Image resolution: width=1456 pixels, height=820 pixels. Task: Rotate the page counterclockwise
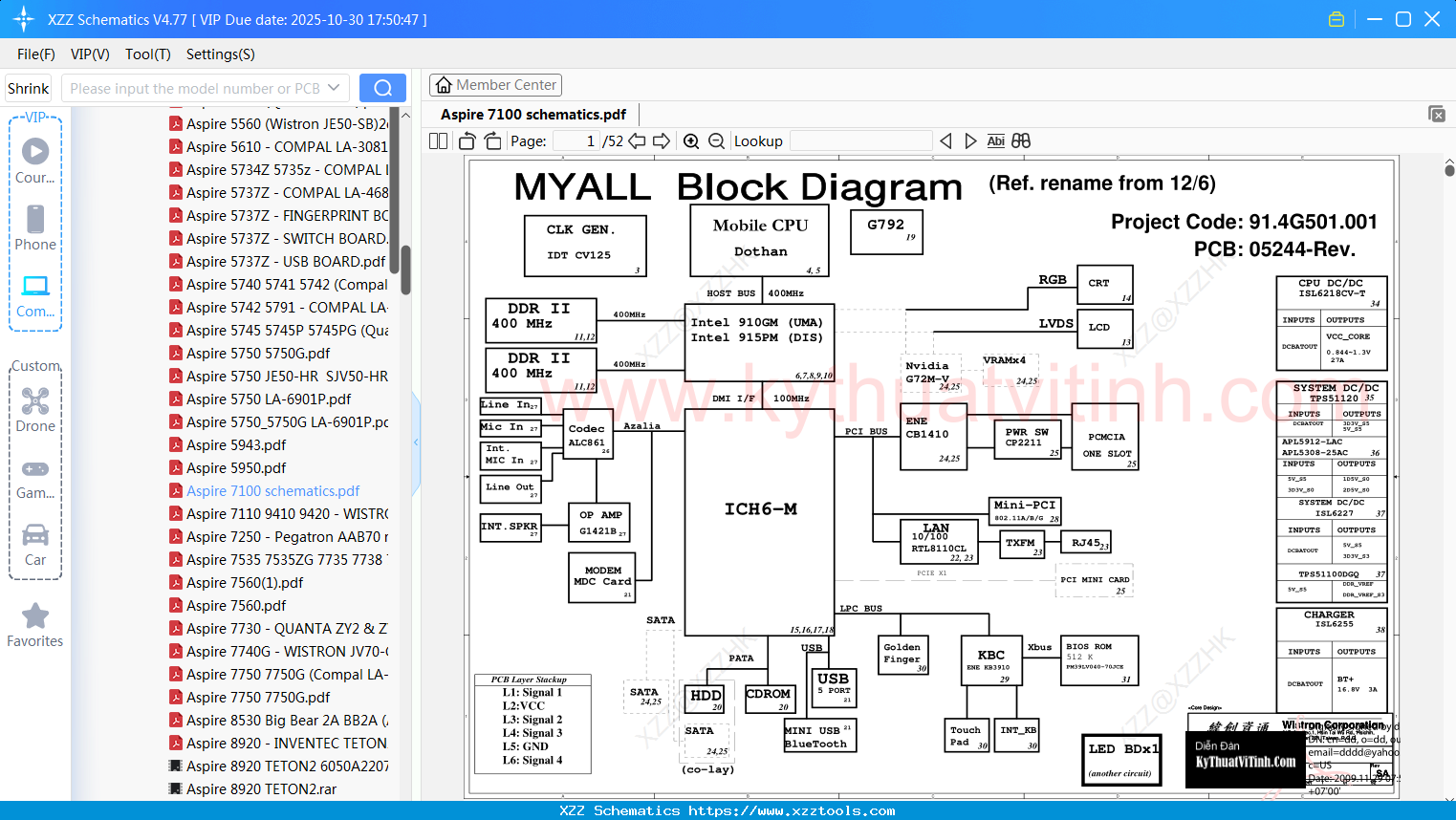tap(467, 141)
